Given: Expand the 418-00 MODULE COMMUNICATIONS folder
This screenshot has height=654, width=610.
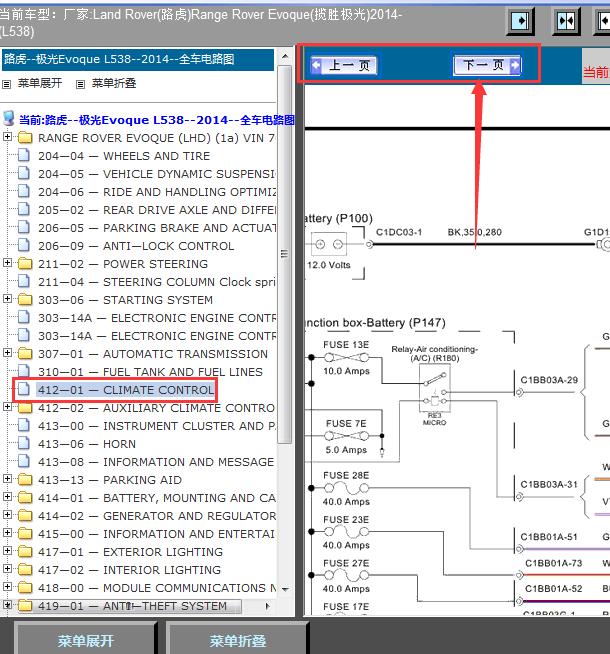Looking at the screenshot, I should tap(7, 586).
